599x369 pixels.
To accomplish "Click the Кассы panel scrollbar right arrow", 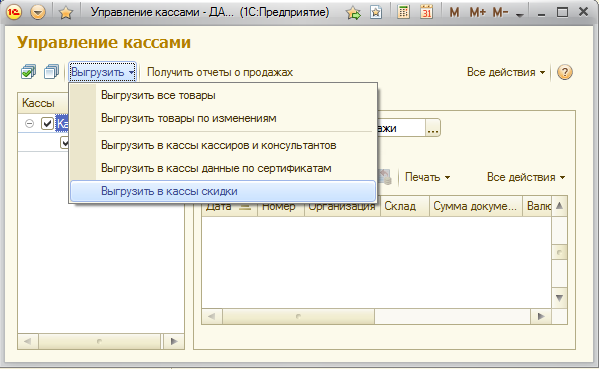I will coord(174,341).
